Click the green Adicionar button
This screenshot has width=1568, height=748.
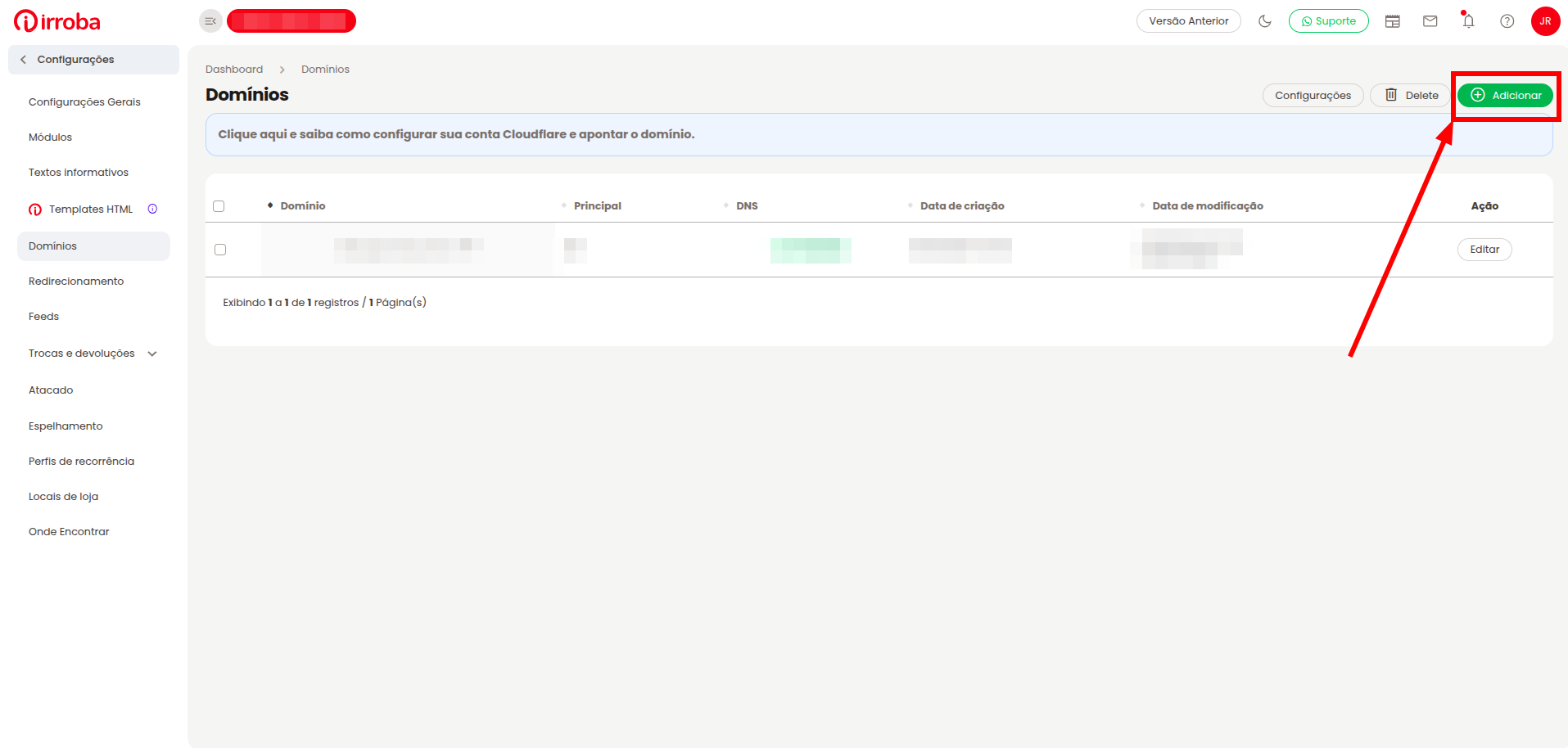[x=1505, y=96]
